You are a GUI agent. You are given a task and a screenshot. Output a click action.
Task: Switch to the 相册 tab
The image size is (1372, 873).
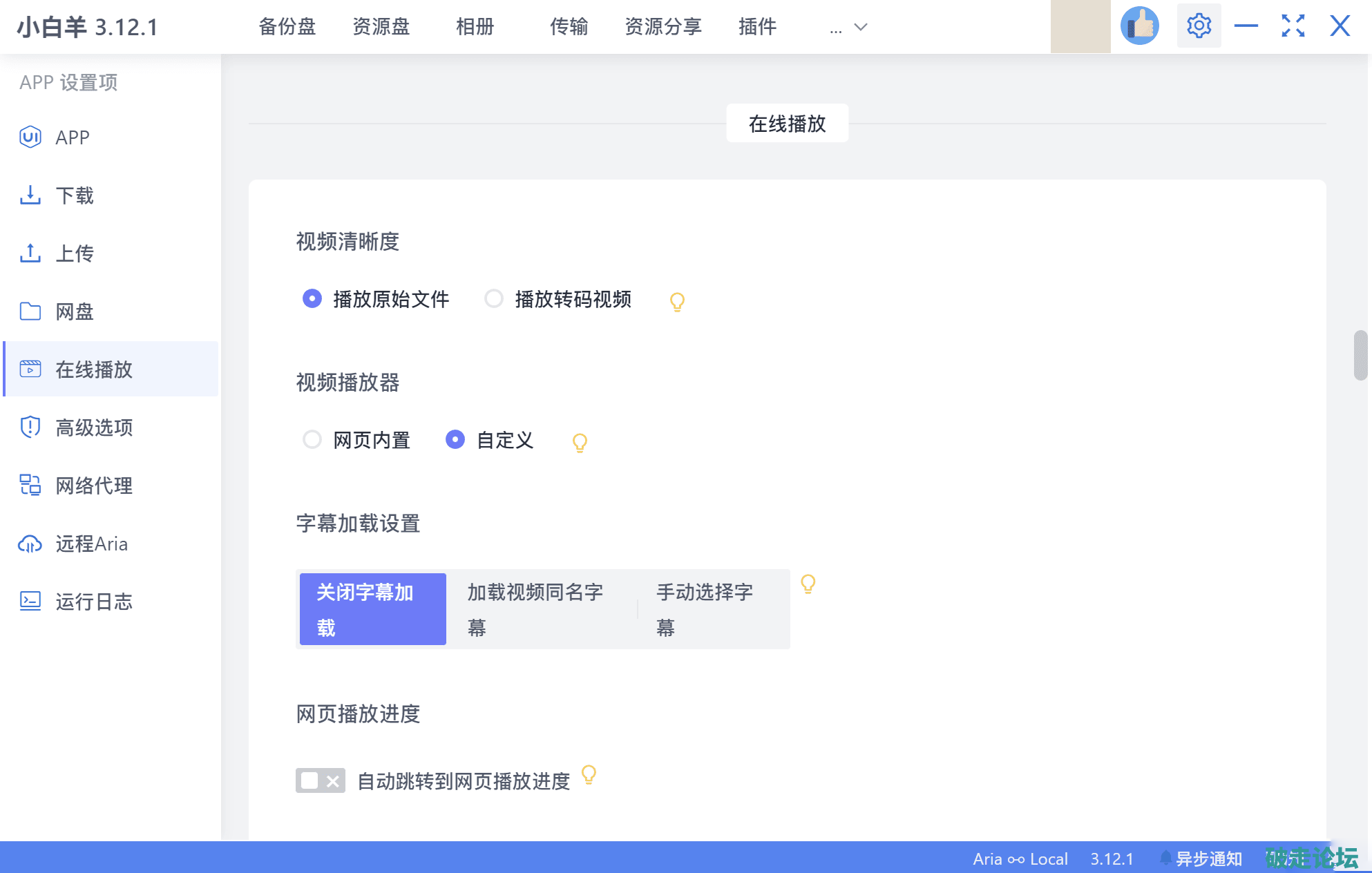[475, 26]
